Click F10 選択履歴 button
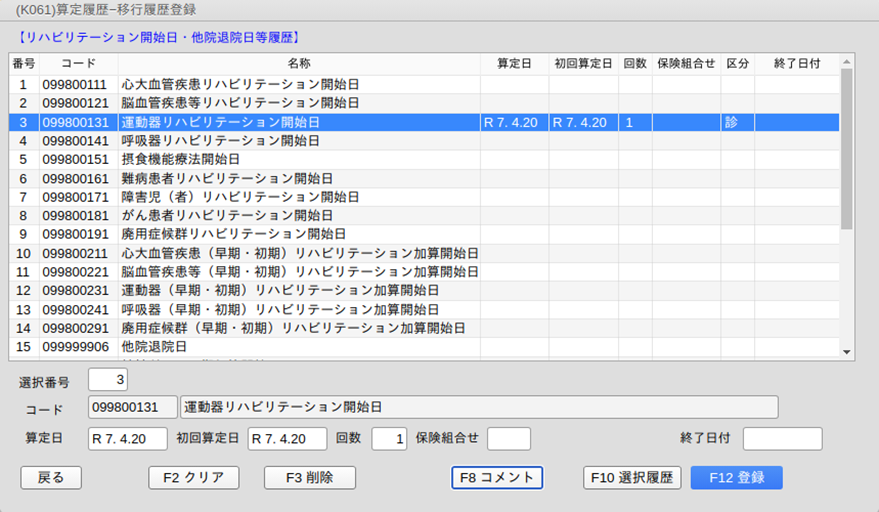The width and height of the screenshot is (879, 512). tap(632, 478)
